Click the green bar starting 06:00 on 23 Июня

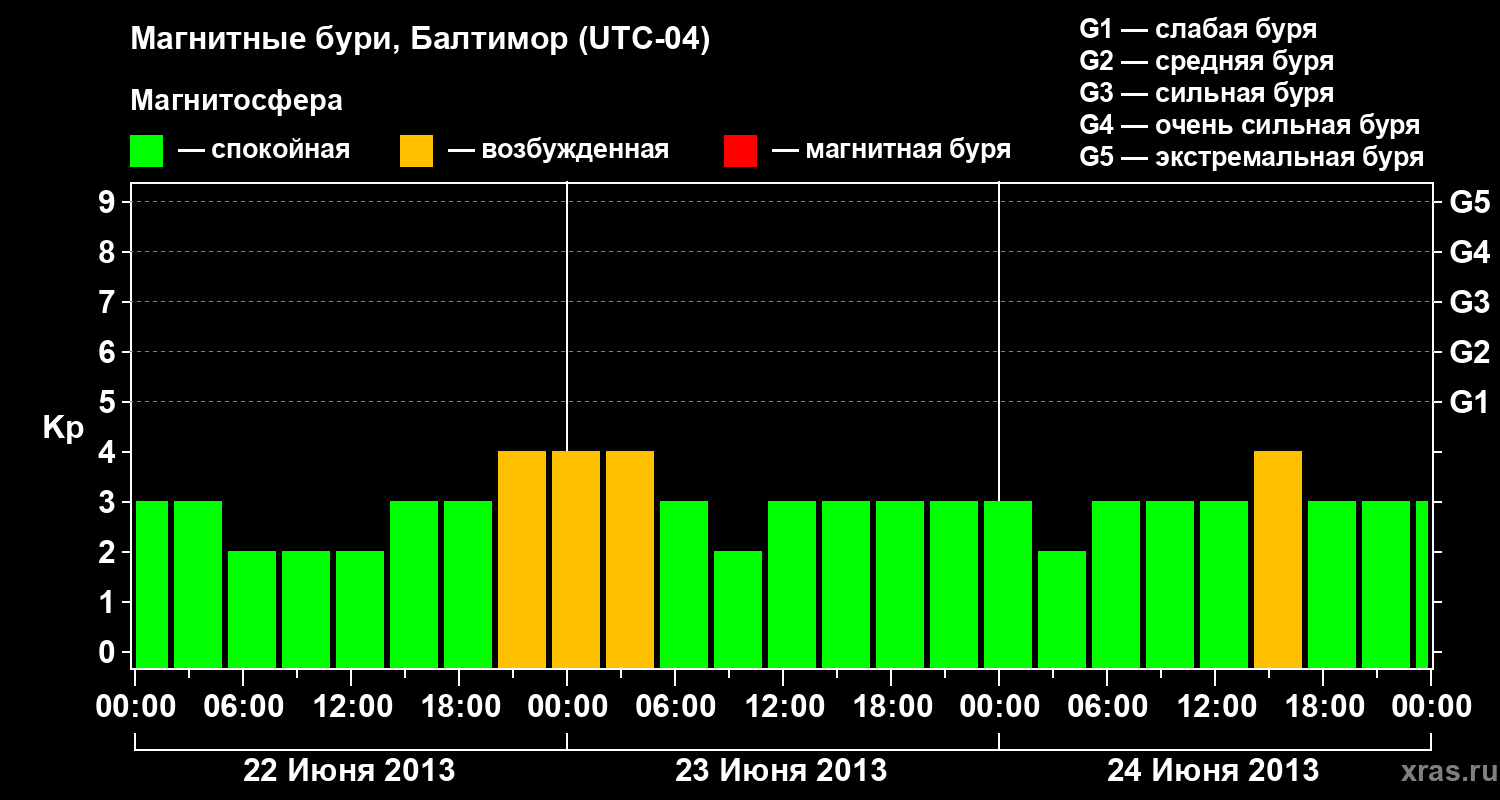coord(684,585)
